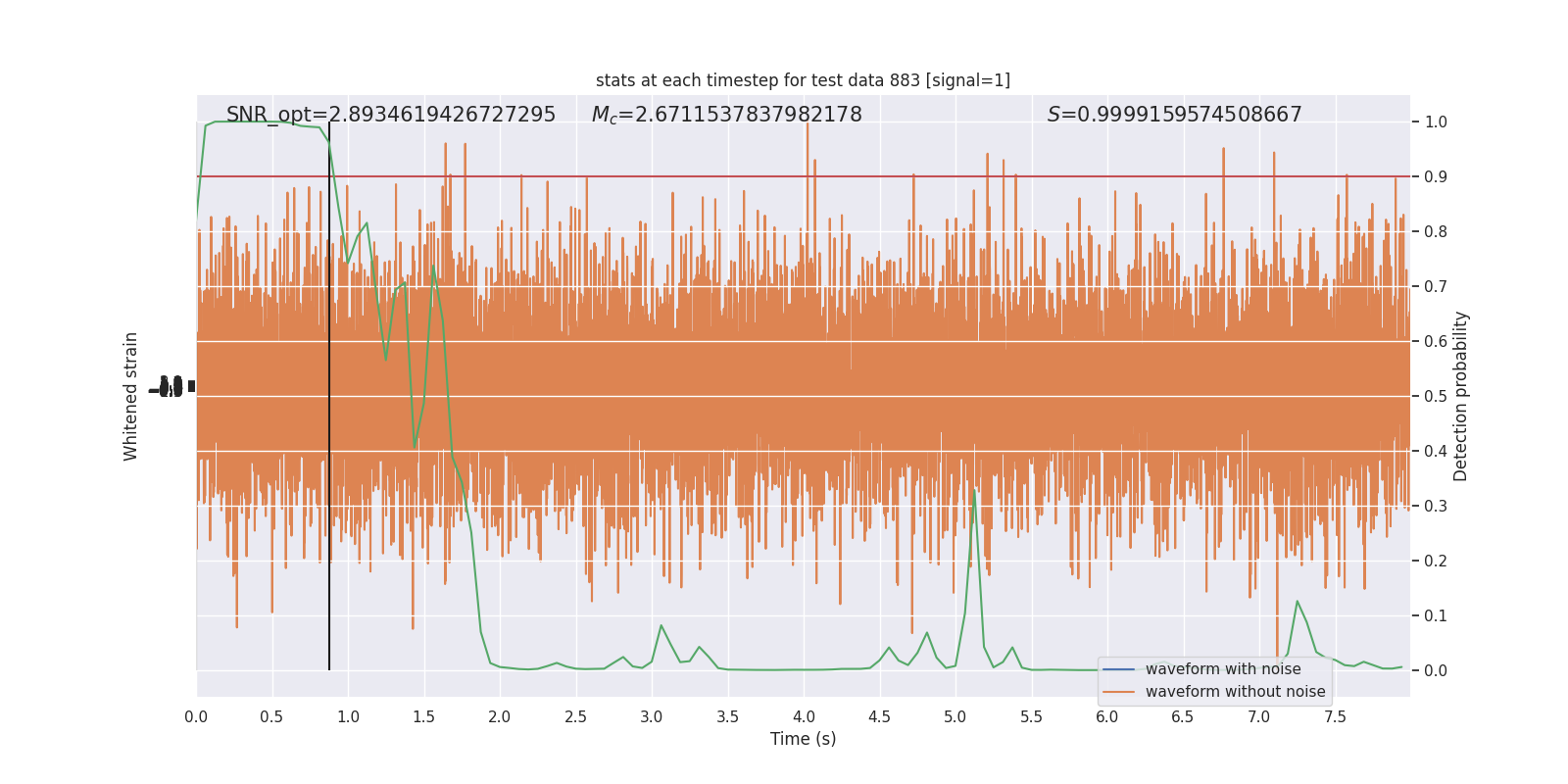This screenshot has width=1568, height=784.
Task: Click the x-axis tick label 7.5
Action: (1335, 716)
